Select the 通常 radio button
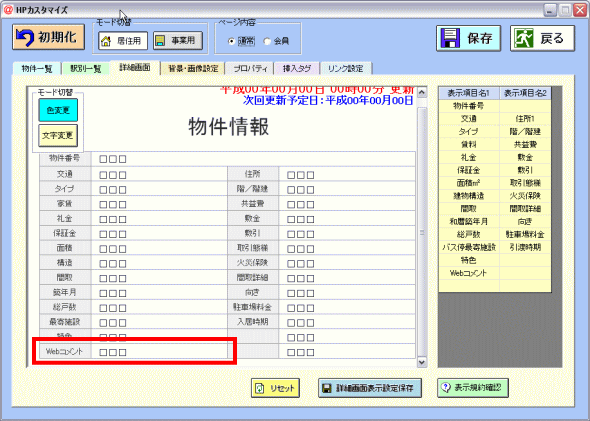Viewport: 590px width, 421px height. [x=232, y=41]
